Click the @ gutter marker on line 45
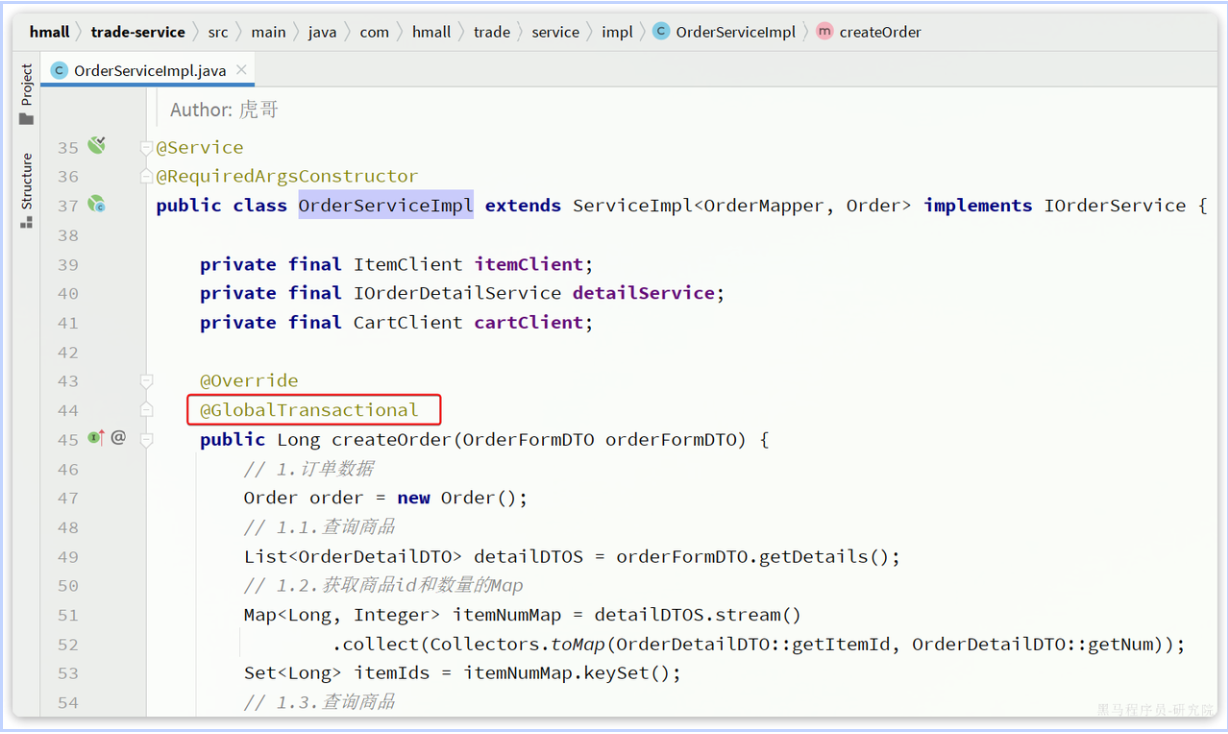The image size is (1228, 734). (118, 437)
